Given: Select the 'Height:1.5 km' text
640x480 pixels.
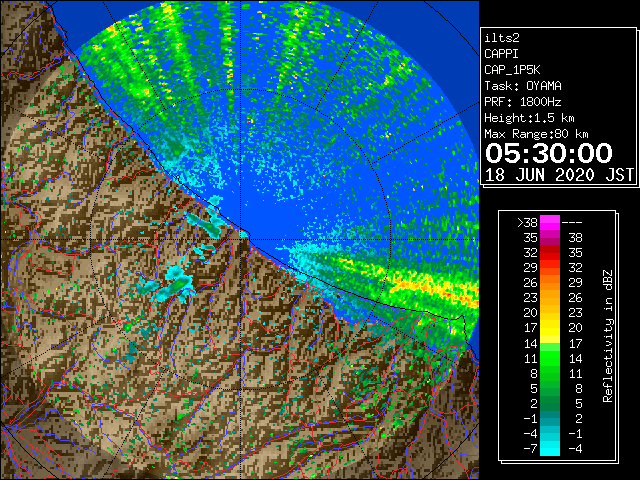Looking at the screenshot, I should [529, 118].
